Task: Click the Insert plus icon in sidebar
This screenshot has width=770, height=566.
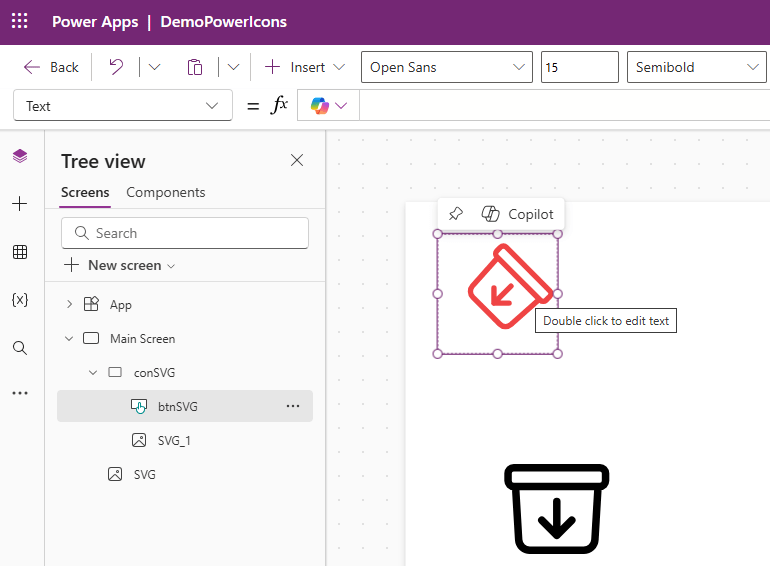Action: pyautogui.click(x=20, y=204)
